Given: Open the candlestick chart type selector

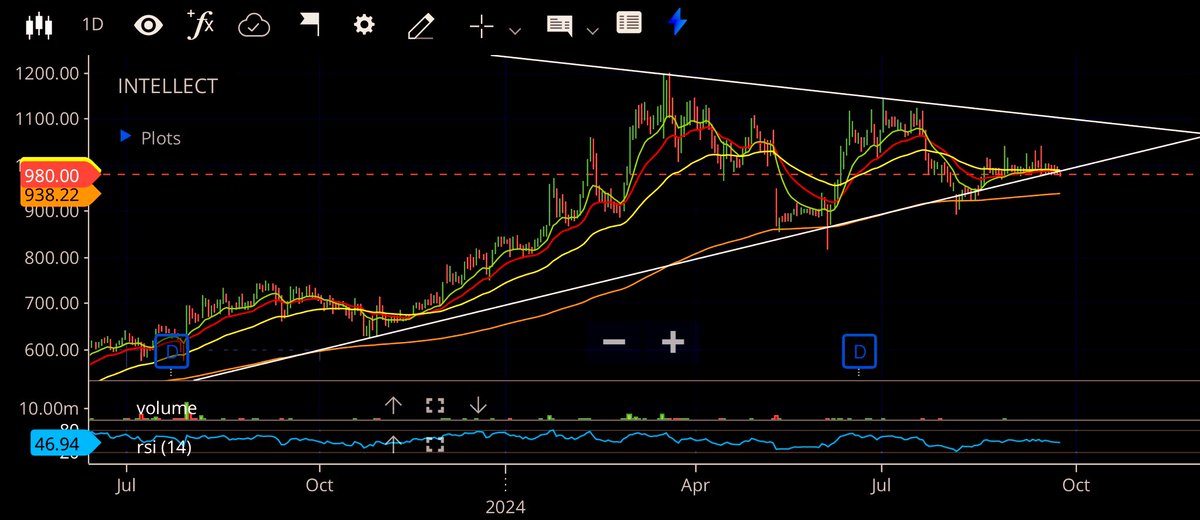Looking at the screenshot, I should coord(38,25).
